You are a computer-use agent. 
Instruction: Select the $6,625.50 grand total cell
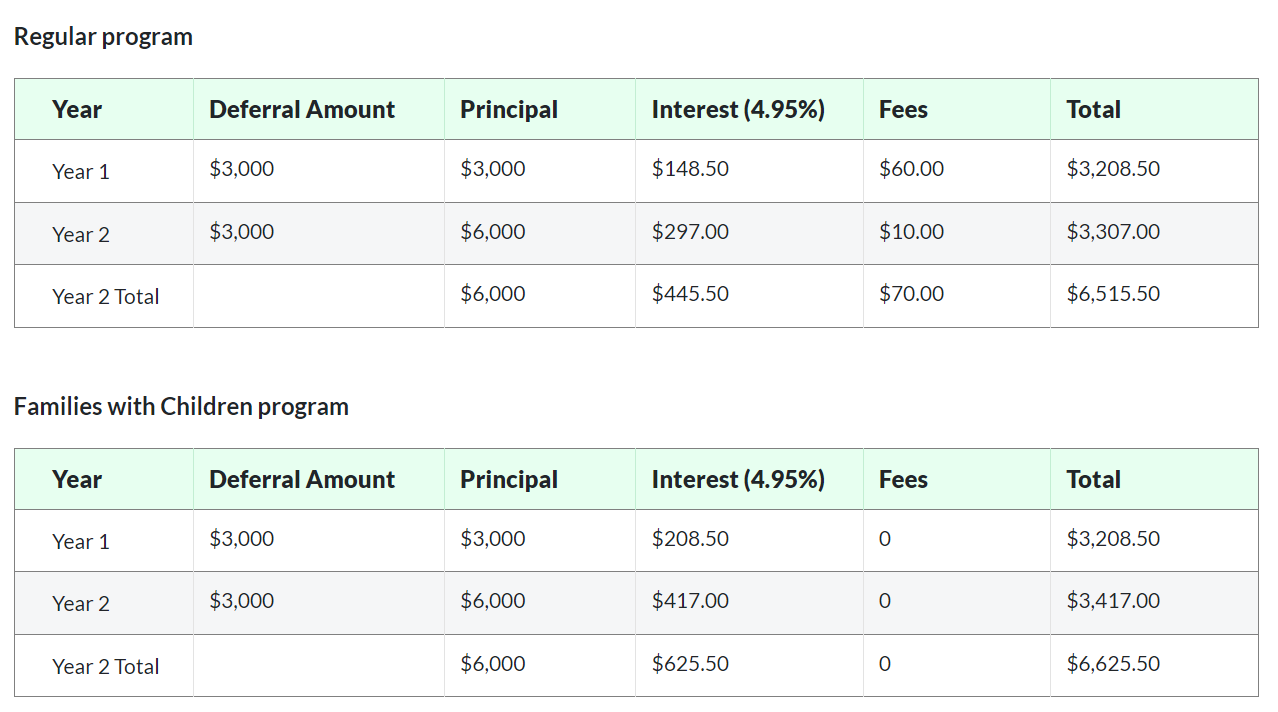click(1113, 664)
